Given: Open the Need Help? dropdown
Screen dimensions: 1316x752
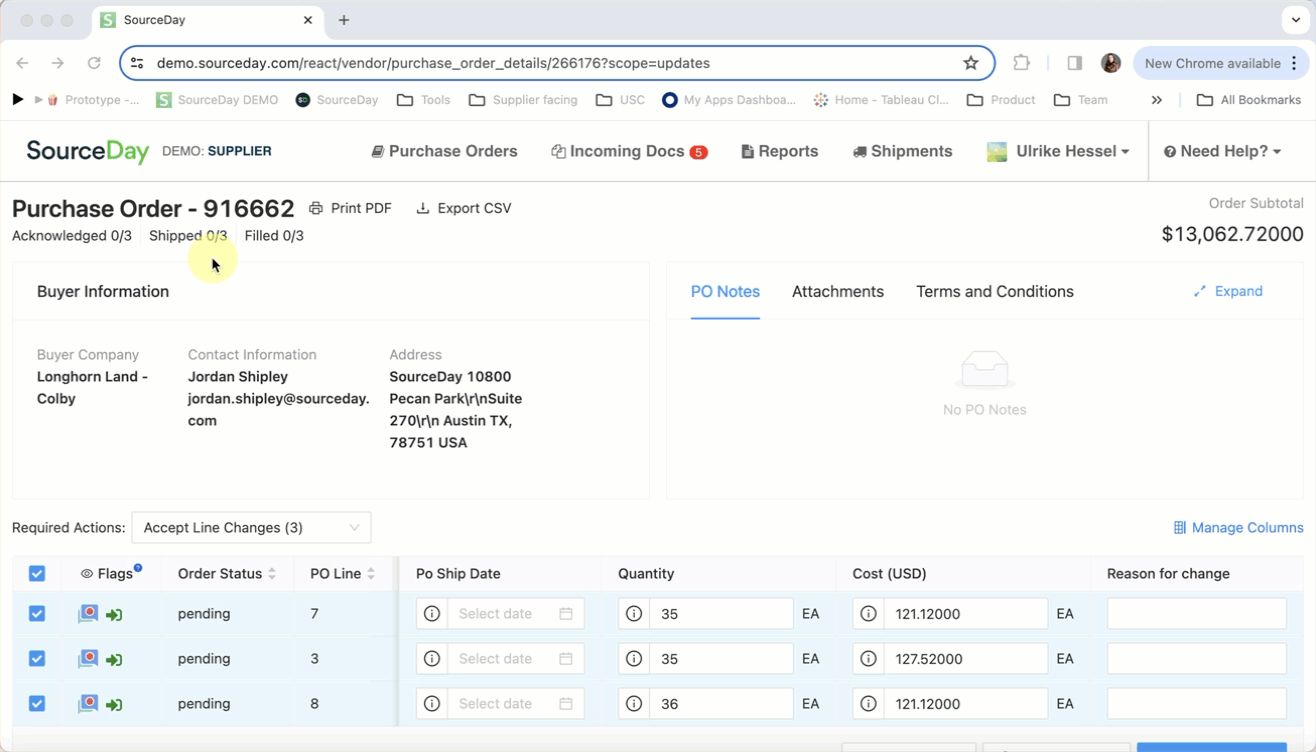Looking at the screenshot, I should click(1222, 151).
